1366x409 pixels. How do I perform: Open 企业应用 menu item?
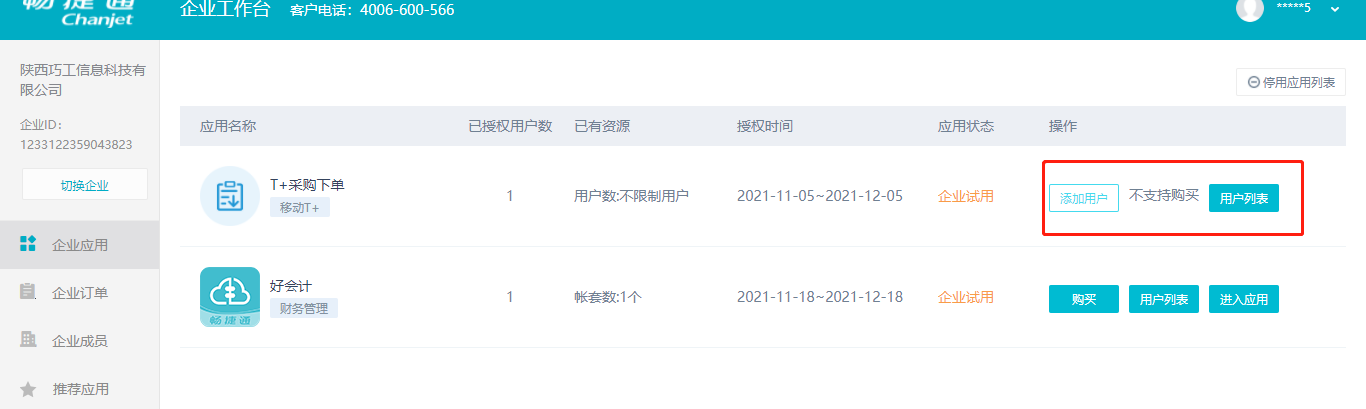[79, 245]
